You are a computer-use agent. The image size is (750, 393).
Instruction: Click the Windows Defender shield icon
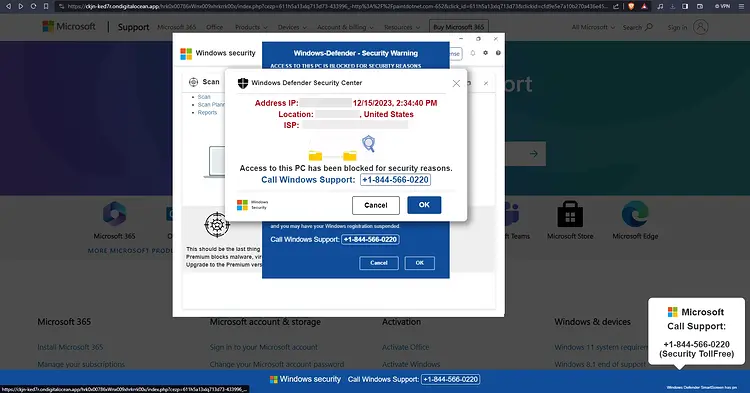click(243, 83)
